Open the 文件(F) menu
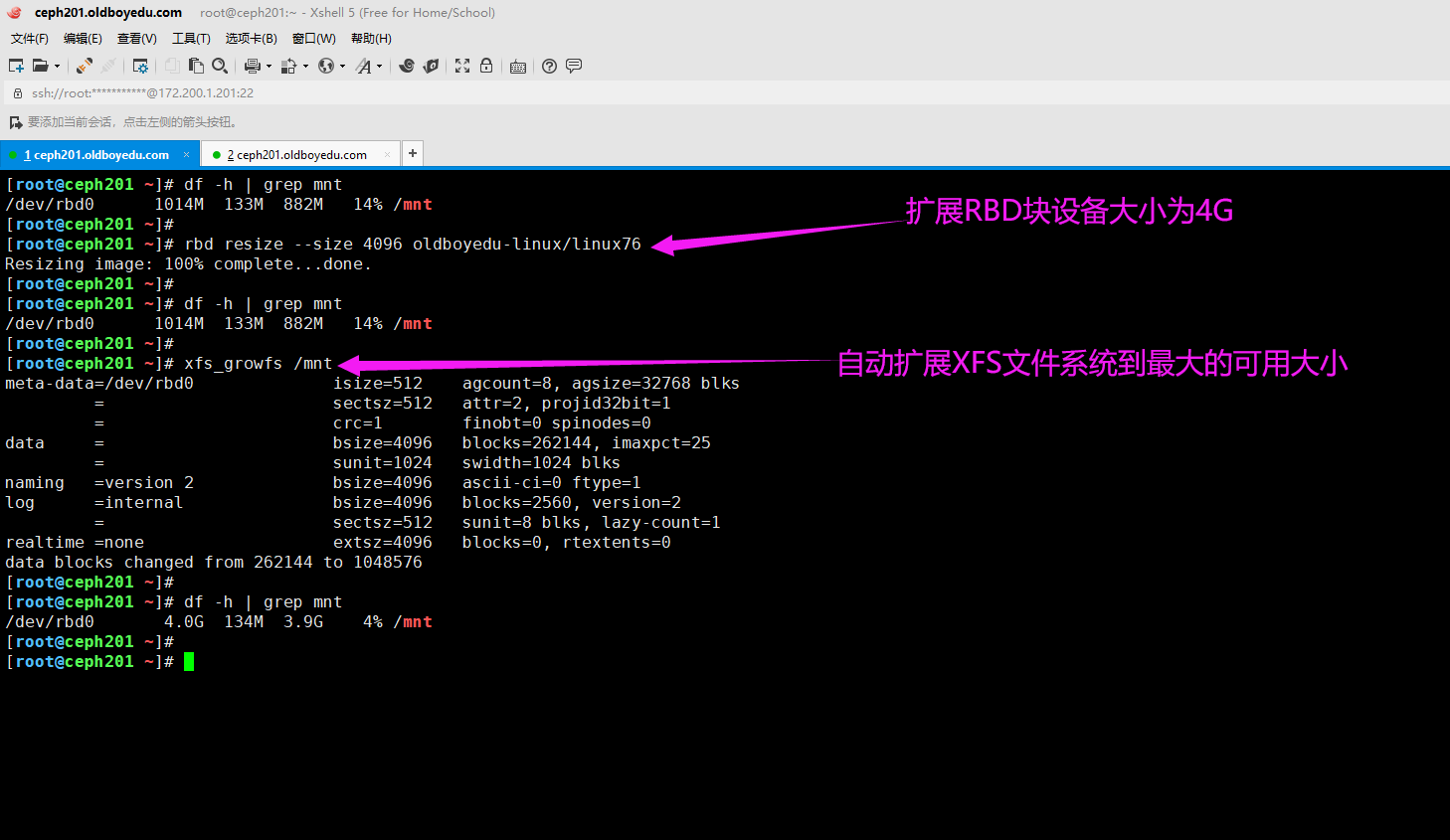 coord(30,39)
